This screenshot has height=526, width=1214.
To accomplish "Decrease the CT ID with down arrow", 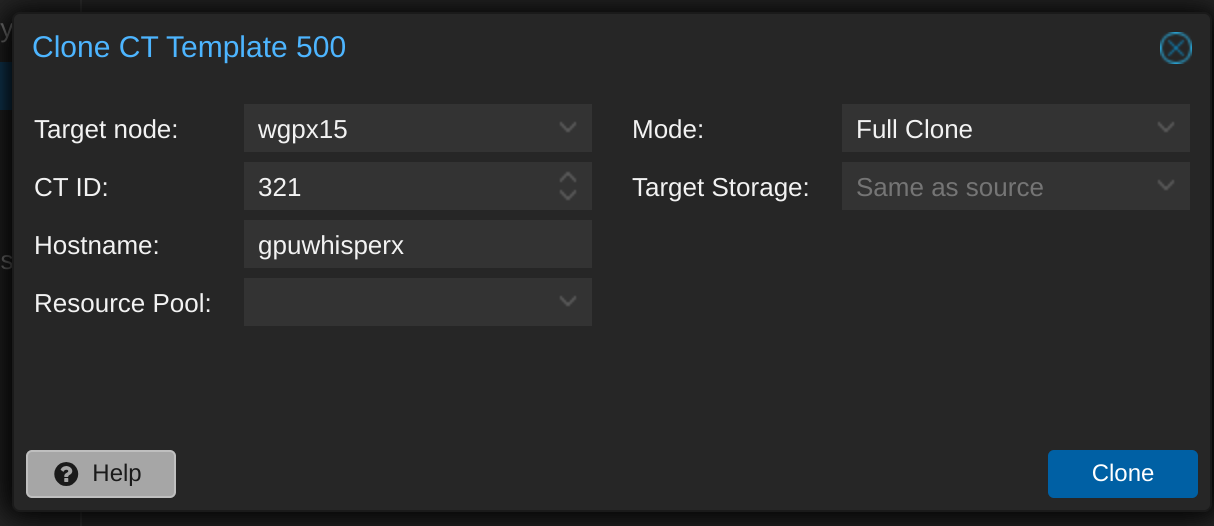I will (x=568, y=194).
